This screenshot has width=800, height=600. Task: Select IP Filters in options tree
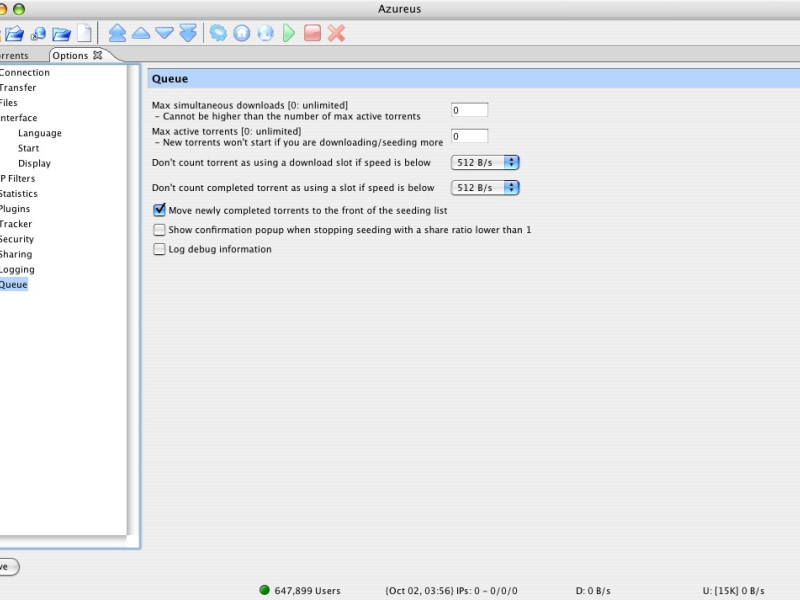click(x=17, y=179)
